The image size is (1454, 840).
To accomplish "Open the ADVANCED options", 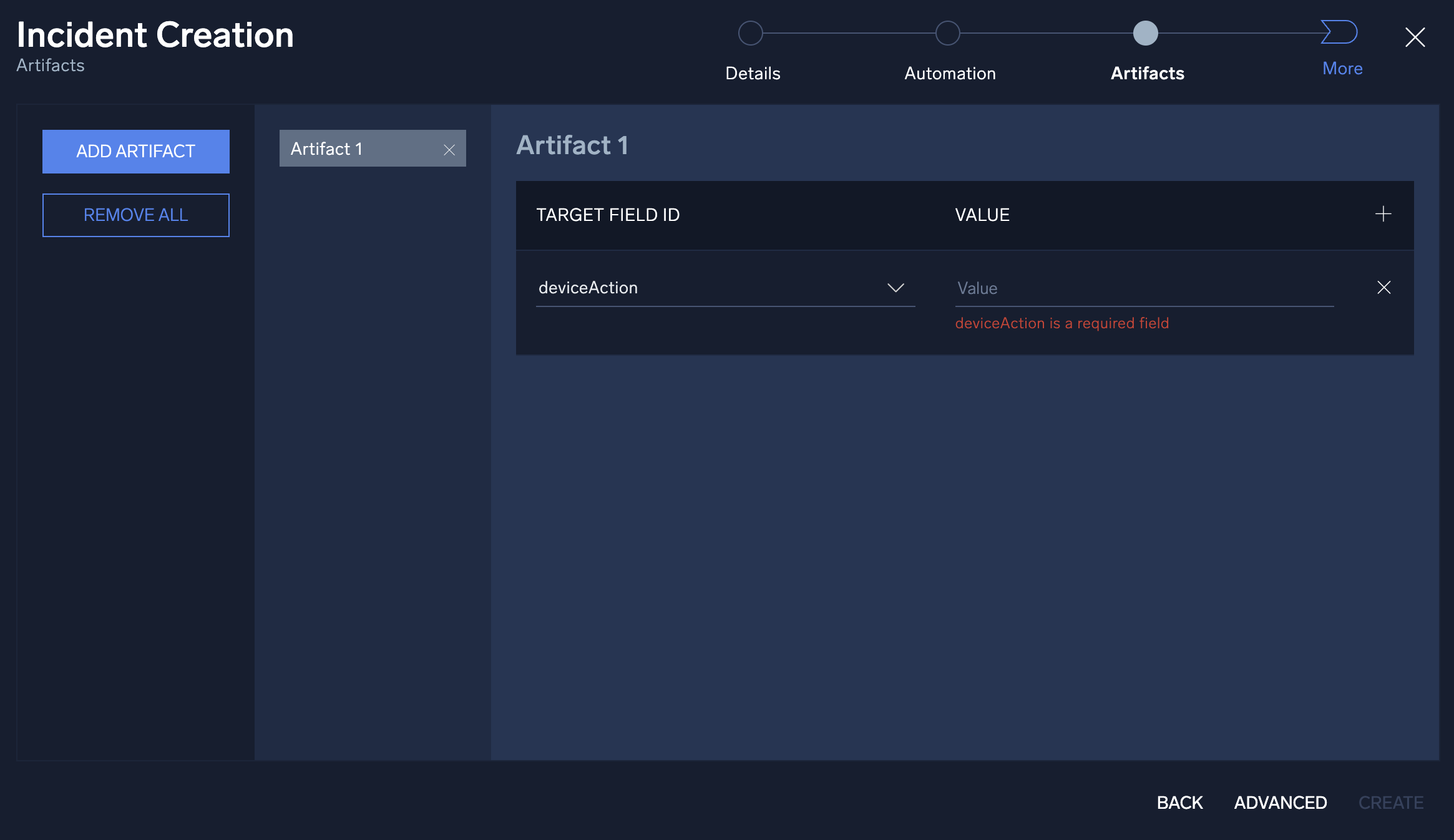I will pos(1280,803).
